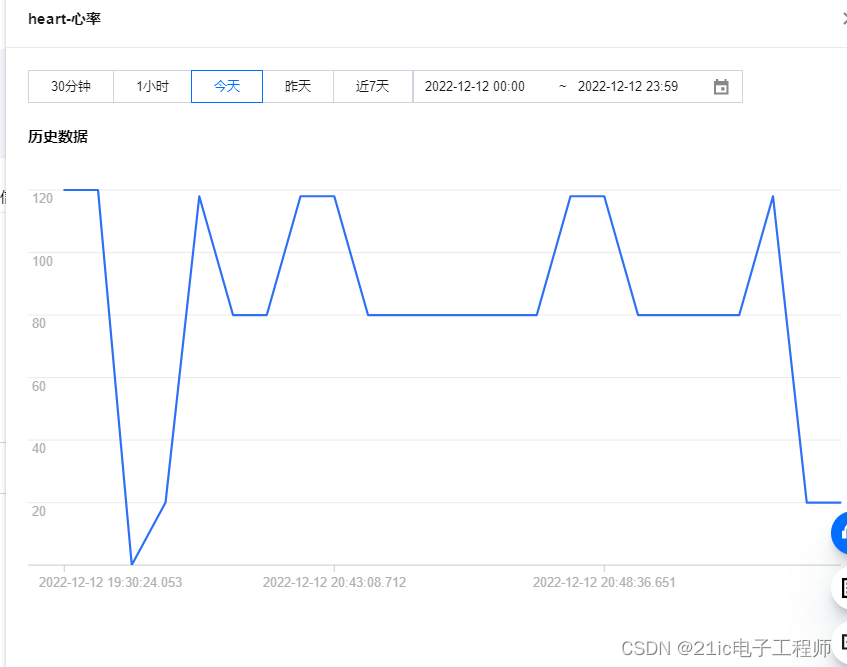Click x-axis label 2022-12-12 19:30:24.053
Screen dimensions: 847x667
pyautogui.click(x=110, y=582)
